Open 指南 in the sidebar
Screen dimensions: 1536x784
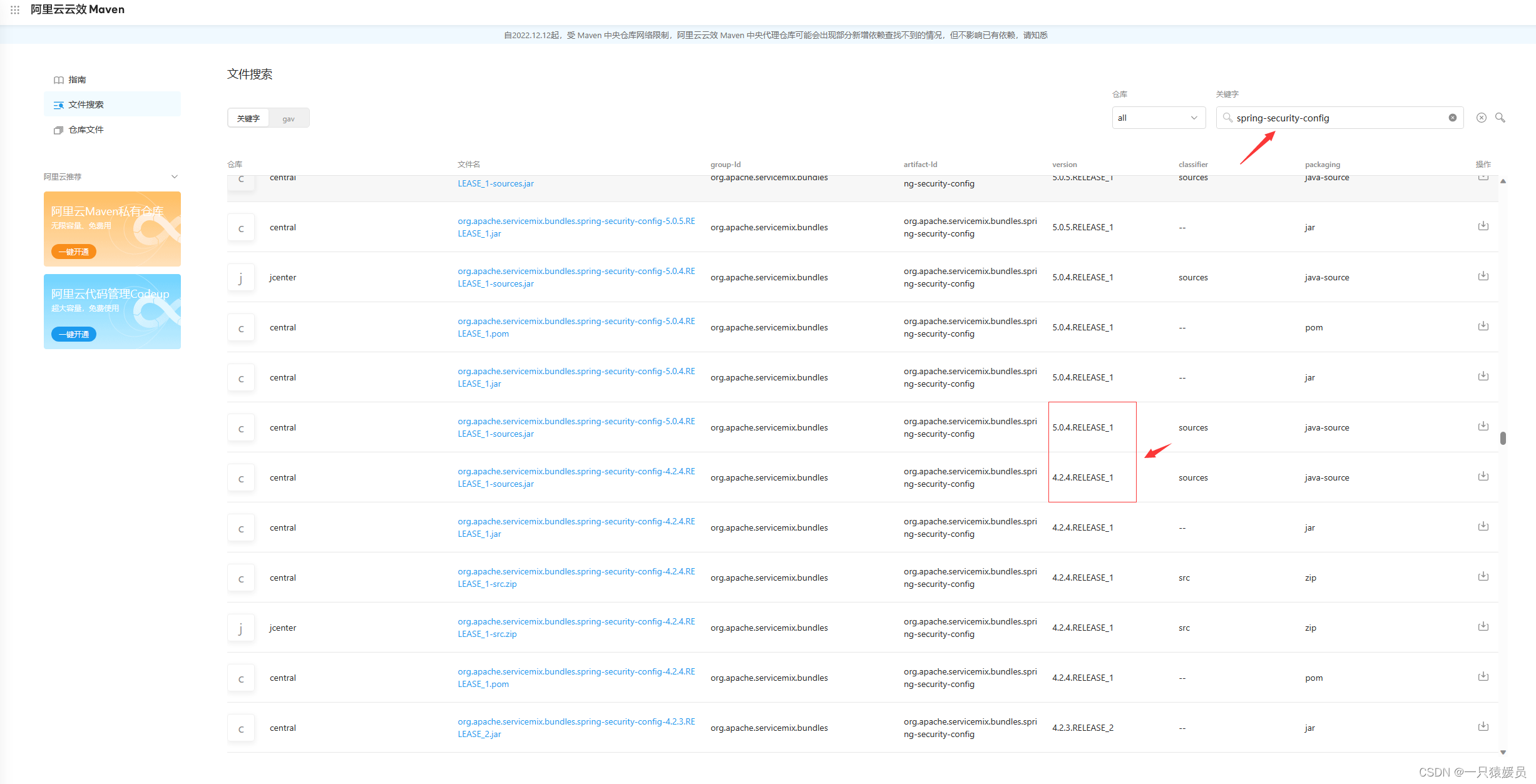point(77,79)
